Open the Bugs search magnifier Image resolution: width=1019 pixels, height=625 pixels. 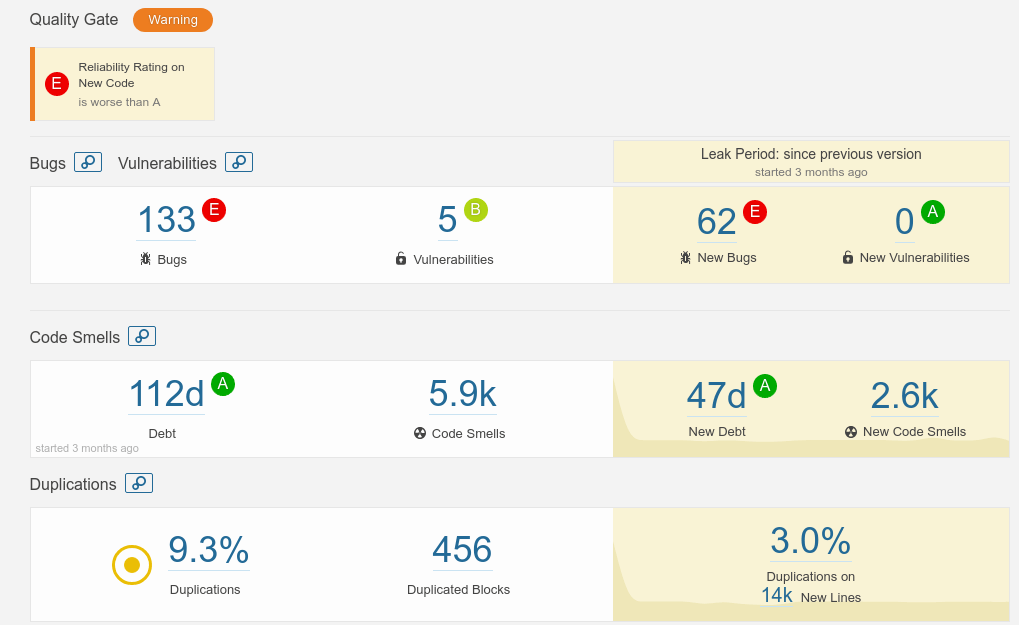(x=88, y=162)
